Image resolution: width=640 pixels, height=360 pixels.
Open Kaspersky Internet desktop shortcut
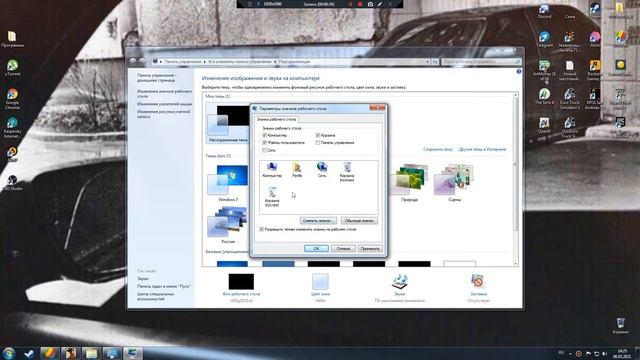[x=12, y=127]
